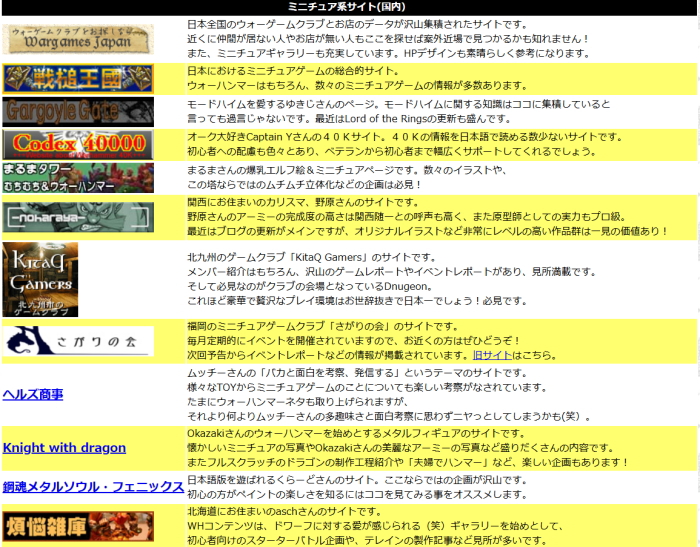Open the Gargoyle Gate banner

pos(78,111)
